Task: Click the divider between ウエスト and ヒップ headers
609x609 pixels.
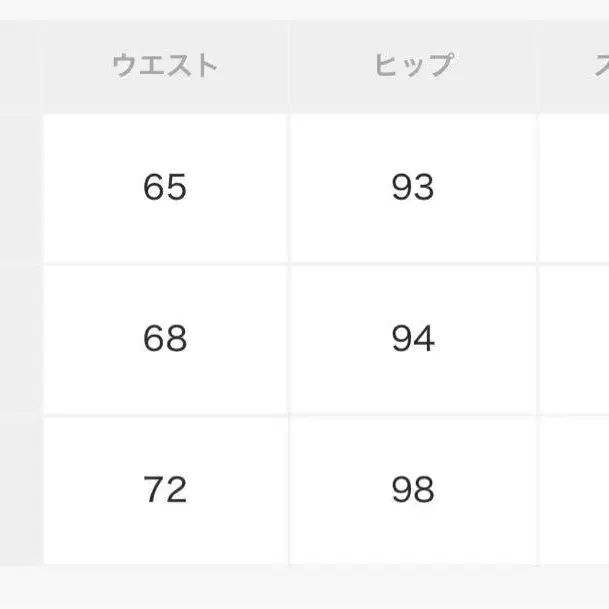Action: click(x=289, y=67)
